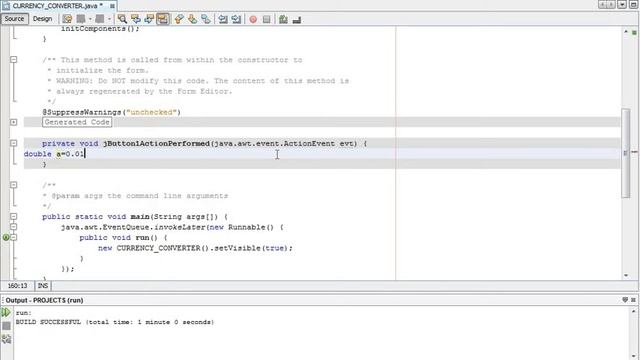
Task: Click the Comment code icon
Action: click(283, 19)
